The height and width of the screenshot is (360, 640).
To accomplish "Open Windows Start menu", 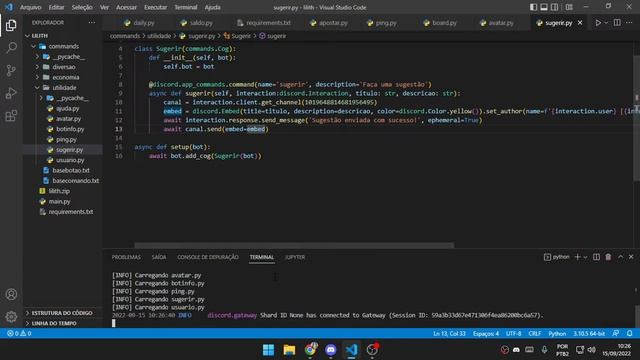I will [269, 350].
